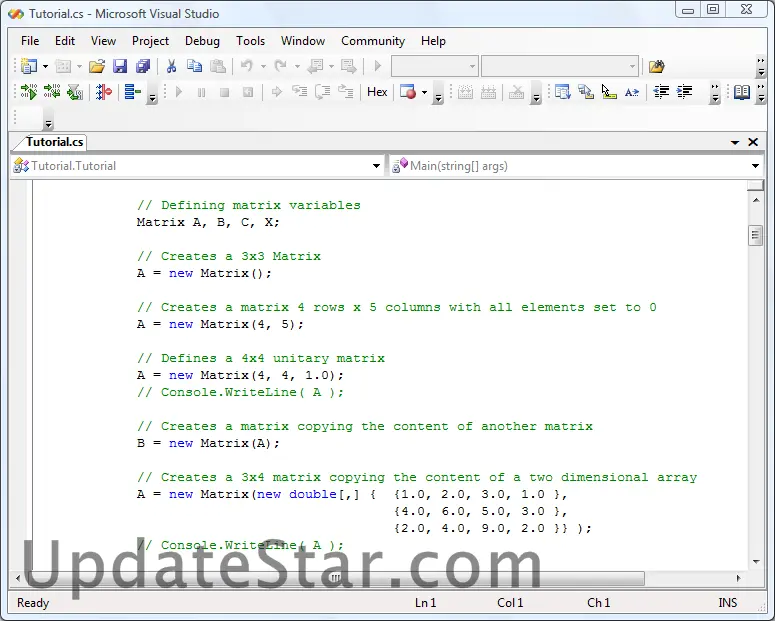Click the Start Debugging play icon
The image size is (775, 621).
coord(179,92)
